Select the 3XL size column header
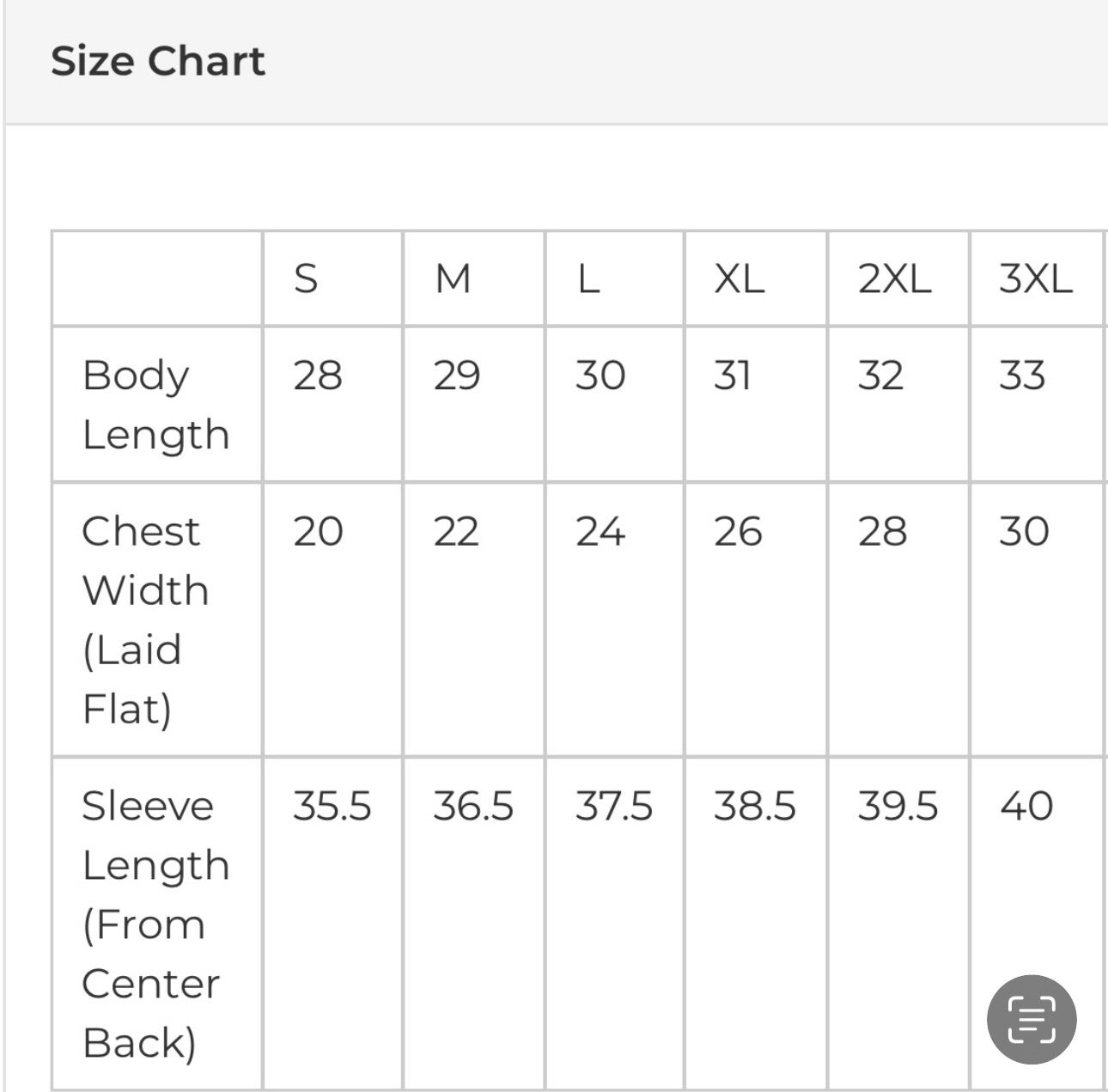 (x=1035, y=278)
